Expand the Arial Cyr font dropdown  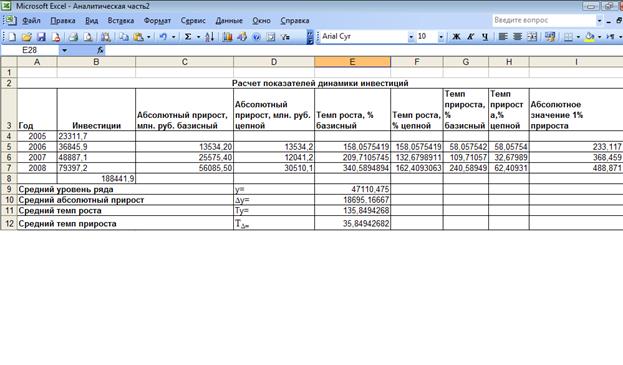(x=411, y=37)
